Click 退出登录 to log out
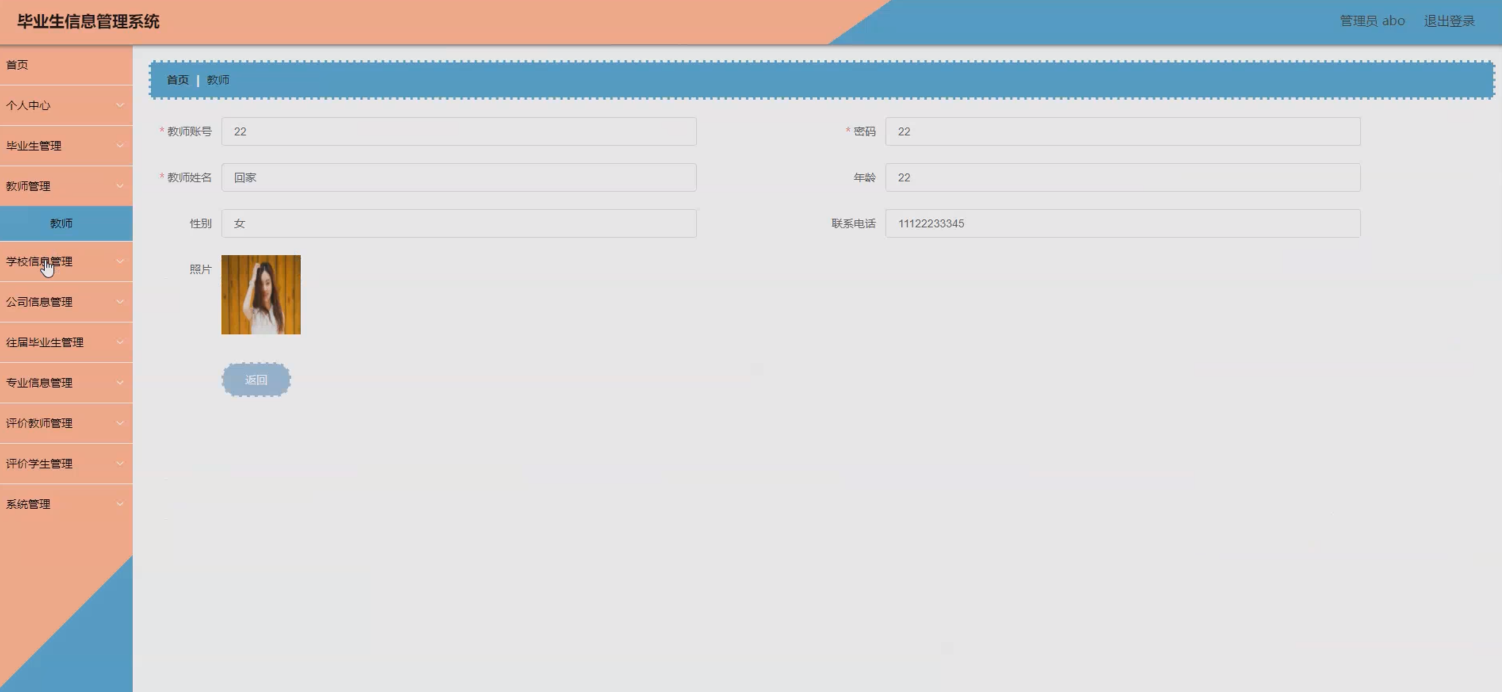The image size is (1502, 692). point(1449,21)
